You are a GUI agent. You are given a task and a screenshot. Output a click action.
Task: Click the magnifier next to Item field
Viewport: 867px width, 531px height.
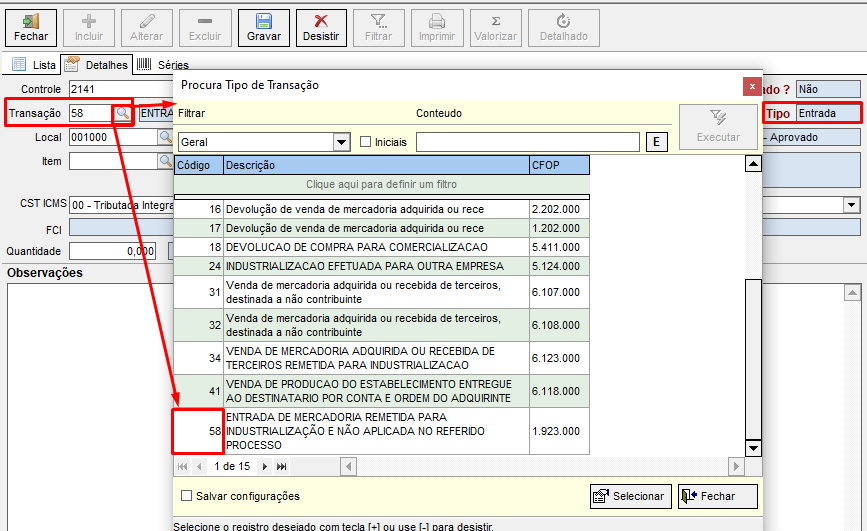[165, 161]
